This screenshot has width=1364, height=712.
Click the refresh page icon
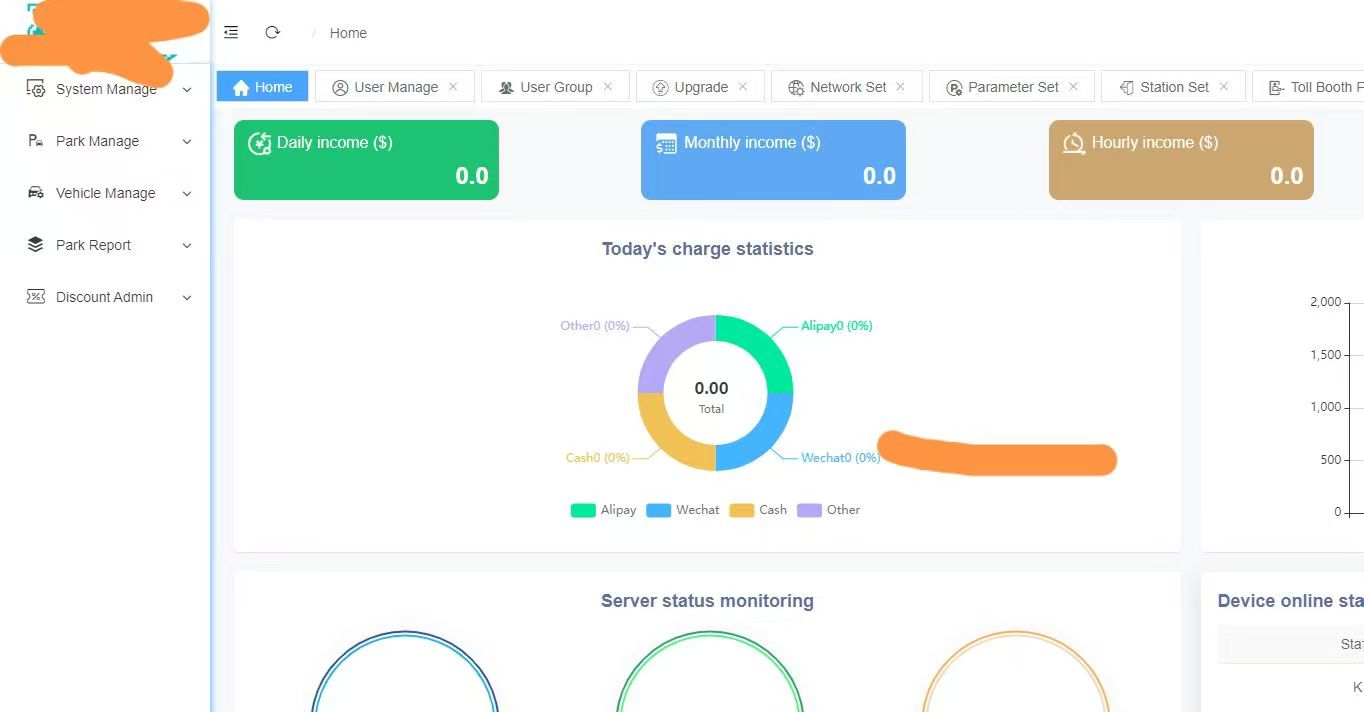pyautogui.click(x=272, y=32)
